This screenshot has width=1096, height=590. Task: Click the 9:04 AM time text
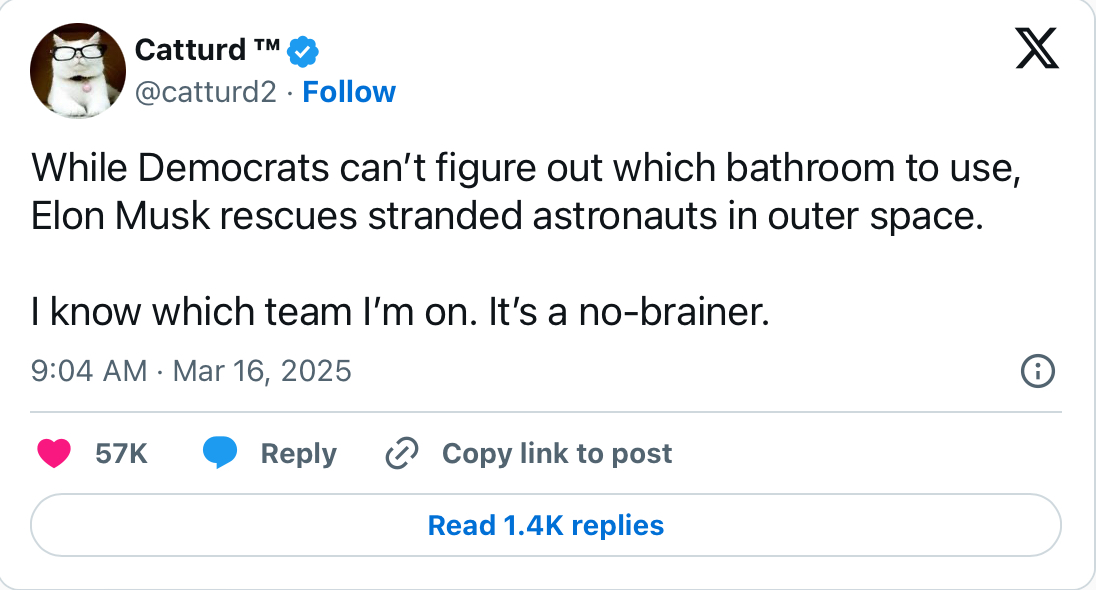pyautogui.click(x=89, y=372)
